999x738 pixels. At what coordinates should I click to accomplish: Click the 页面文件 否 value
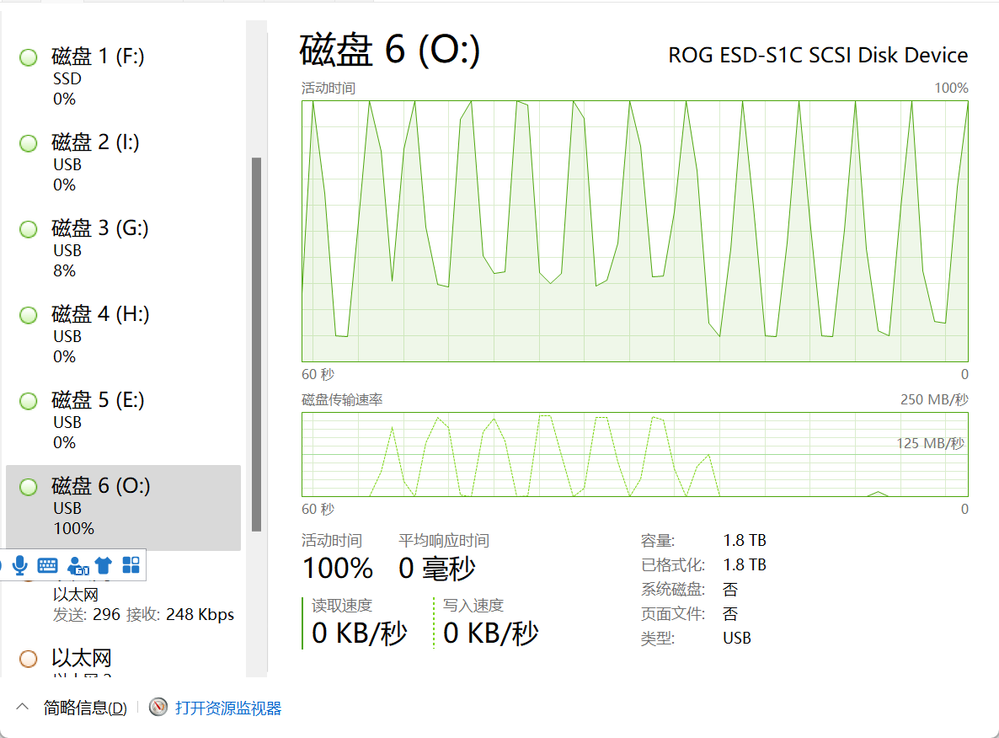(x=730, y=614)
